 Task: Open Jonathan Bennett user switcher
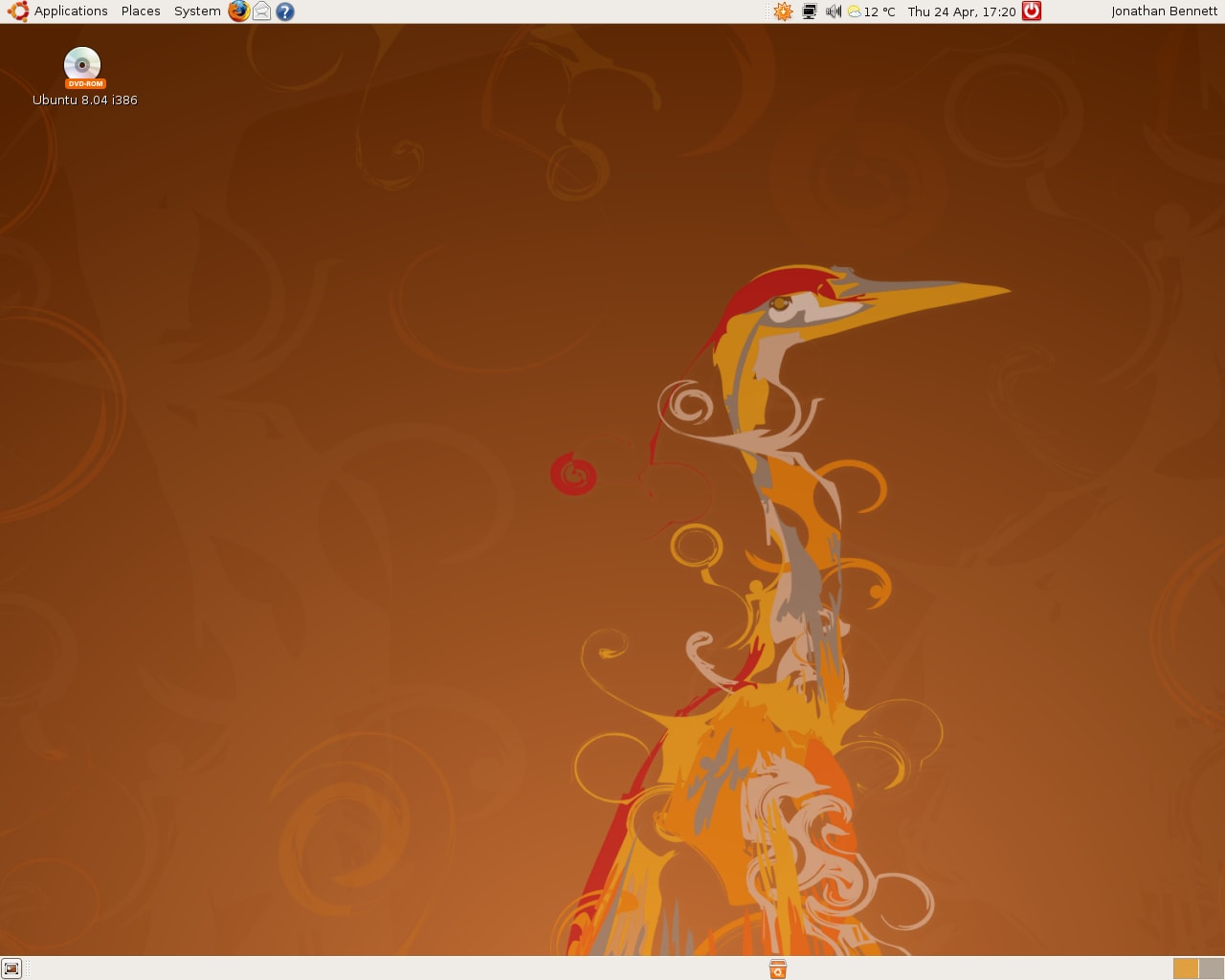click(x=1164, y=11)
